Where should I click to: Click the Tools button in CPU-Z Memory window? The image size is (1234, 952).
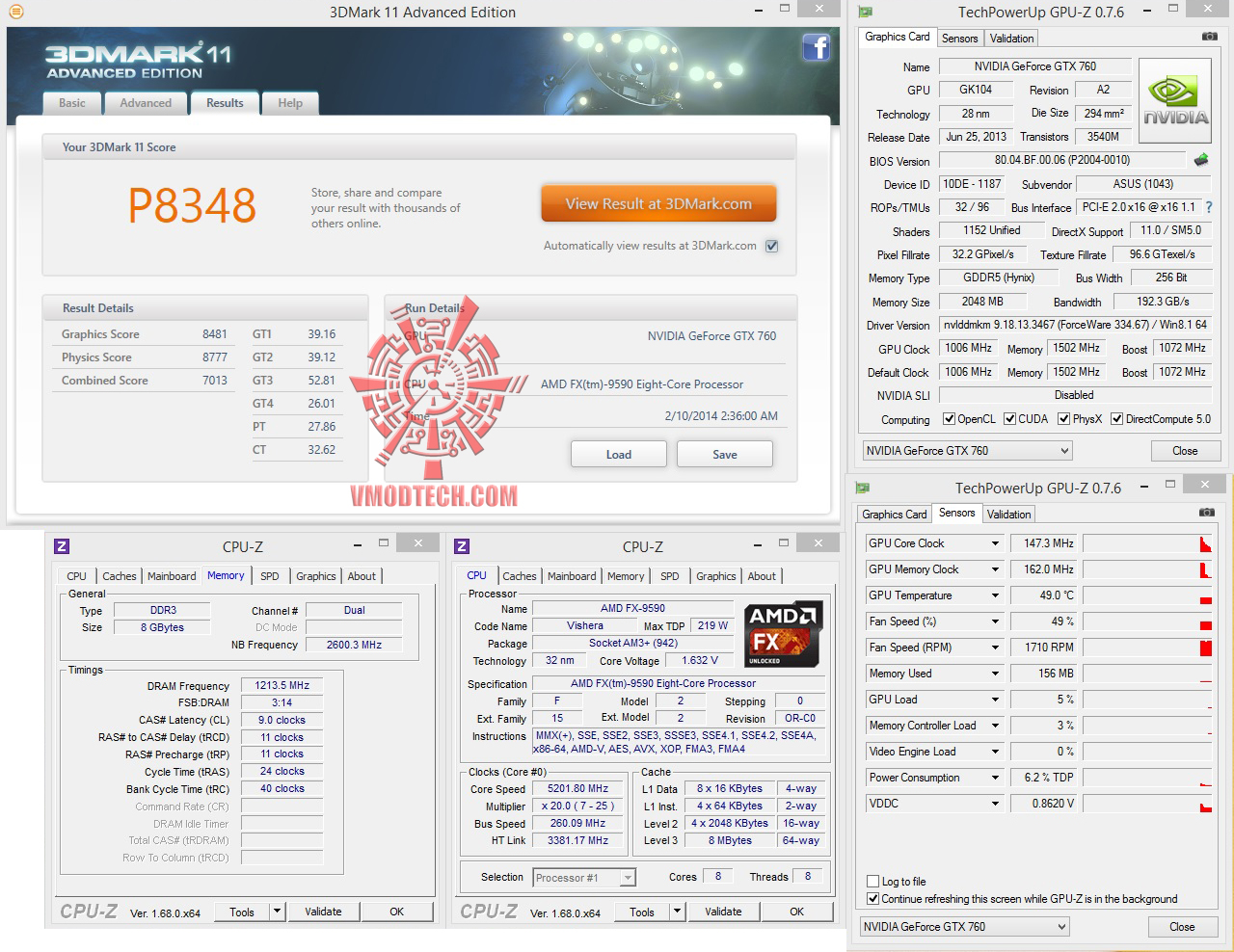click(242, 912)
